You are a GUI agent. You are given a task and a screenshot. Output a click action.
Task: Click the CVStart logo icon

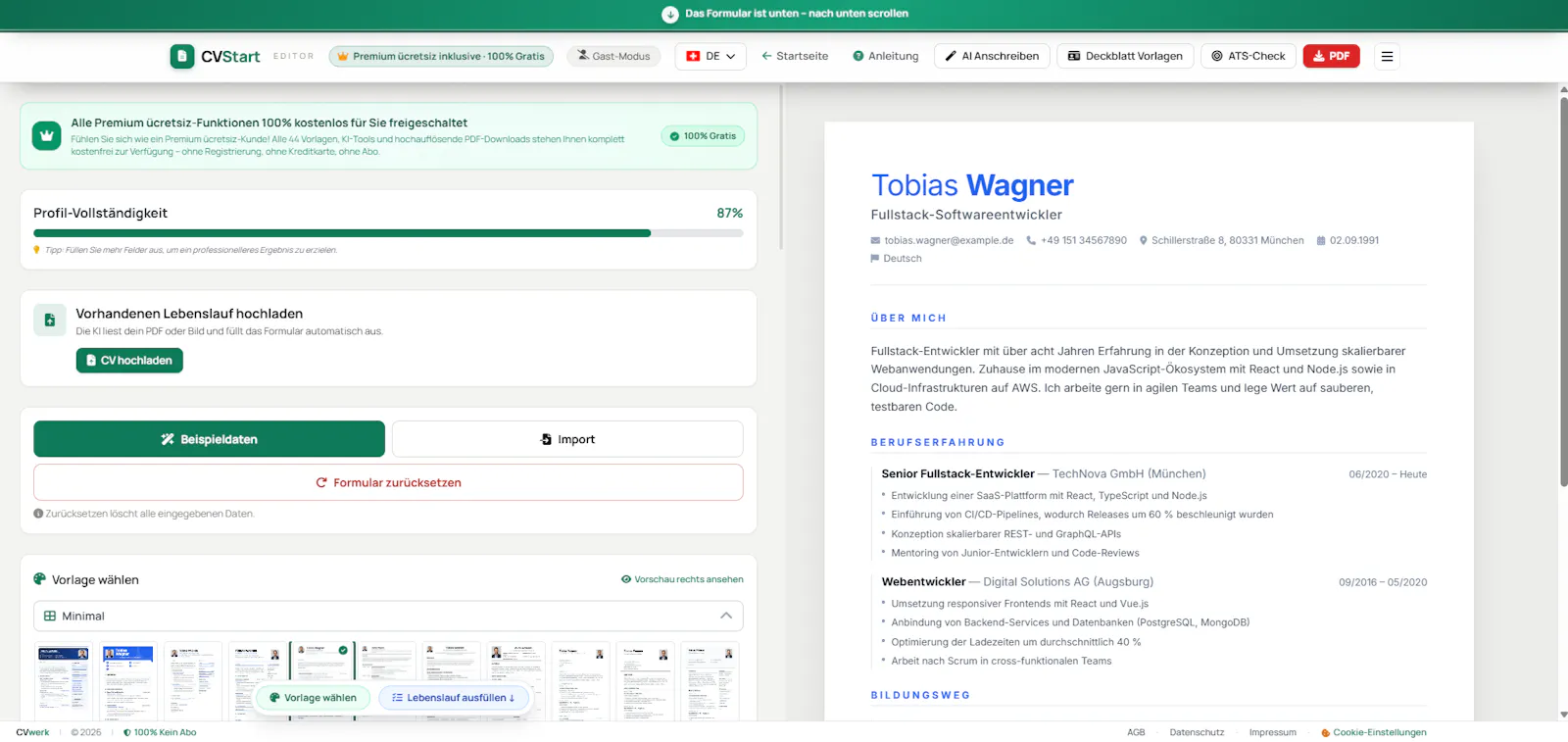click(182, 56)
